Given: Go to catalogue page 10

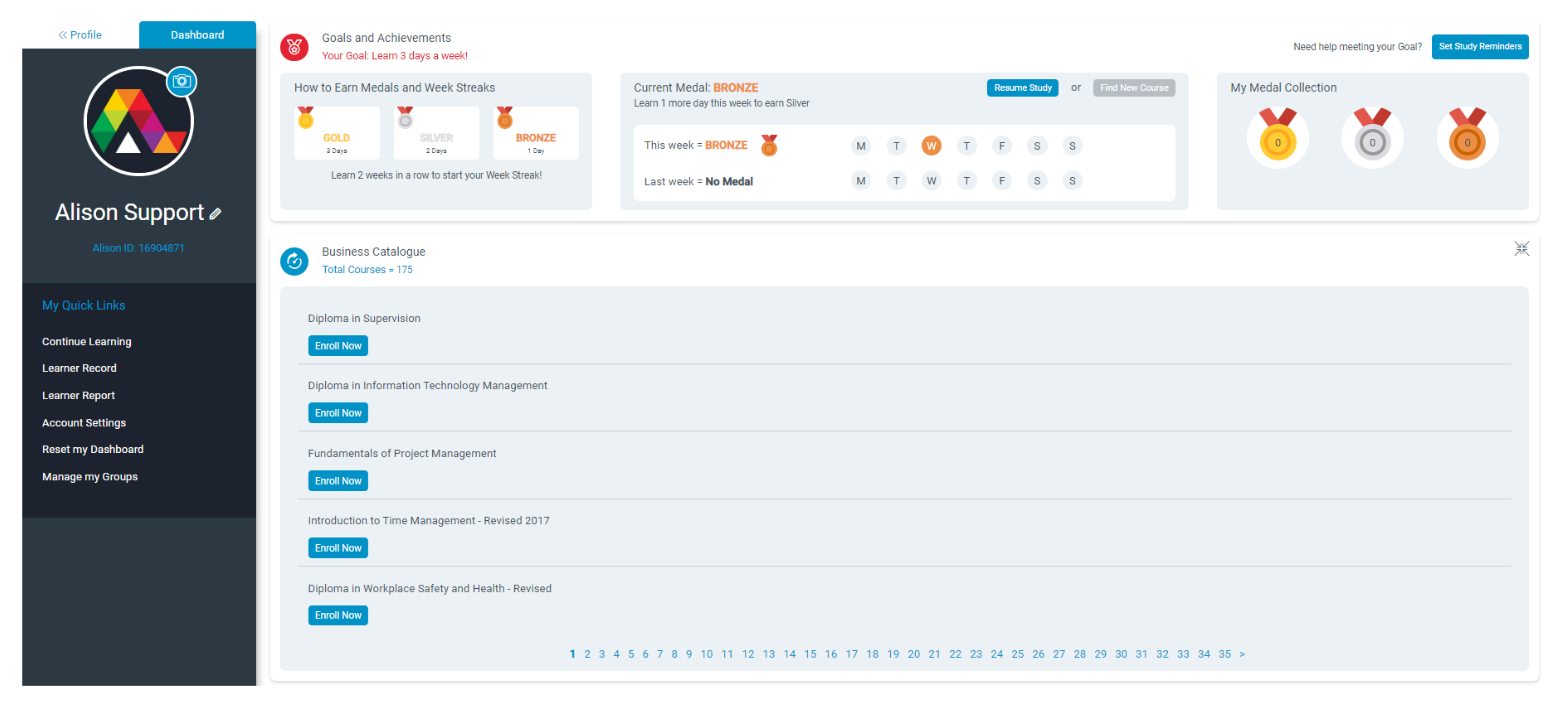Looking at the screenshot, I should click(x=707, y=654).
